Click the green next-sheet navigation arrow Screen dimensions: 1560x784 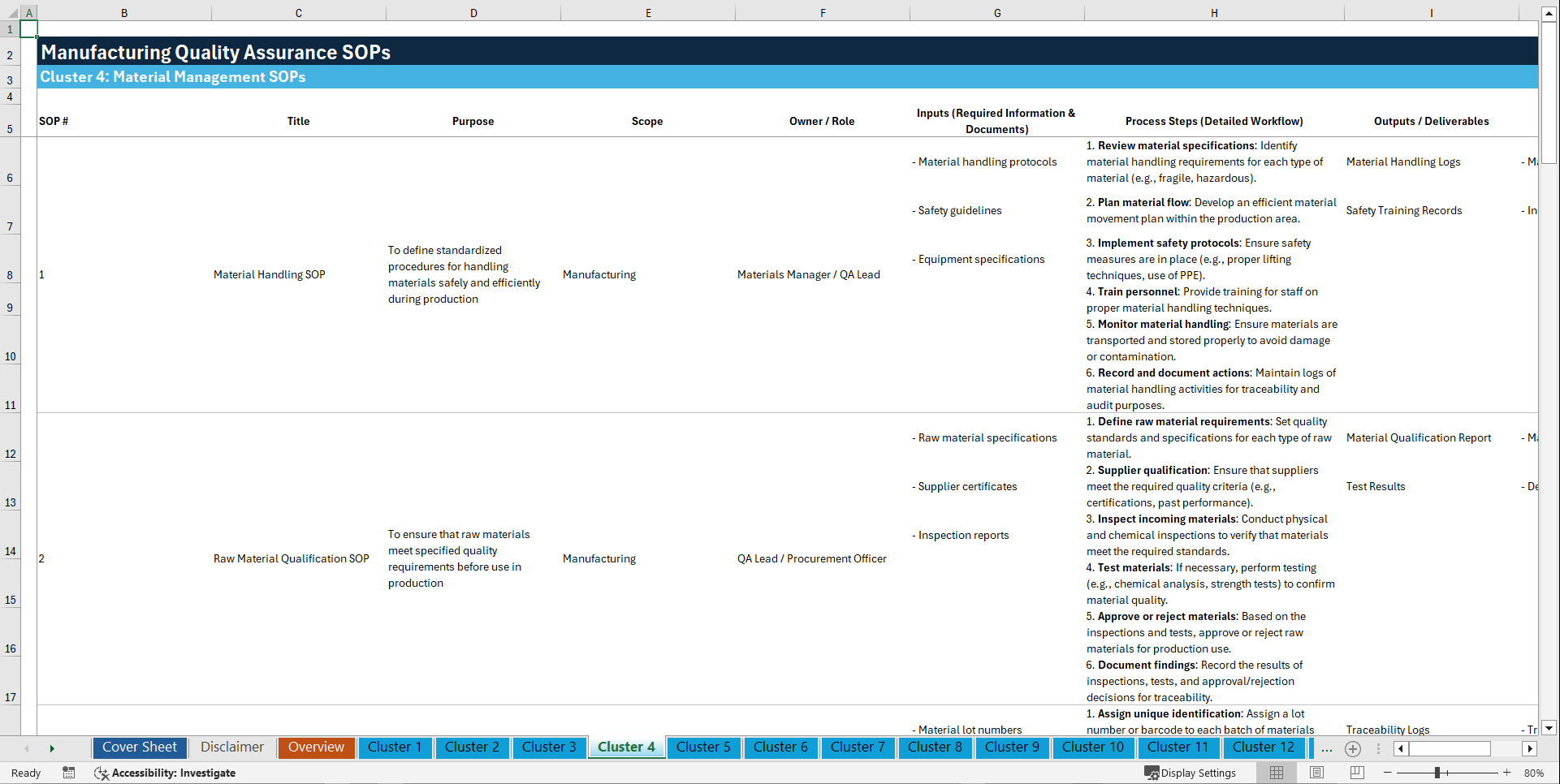52,748
